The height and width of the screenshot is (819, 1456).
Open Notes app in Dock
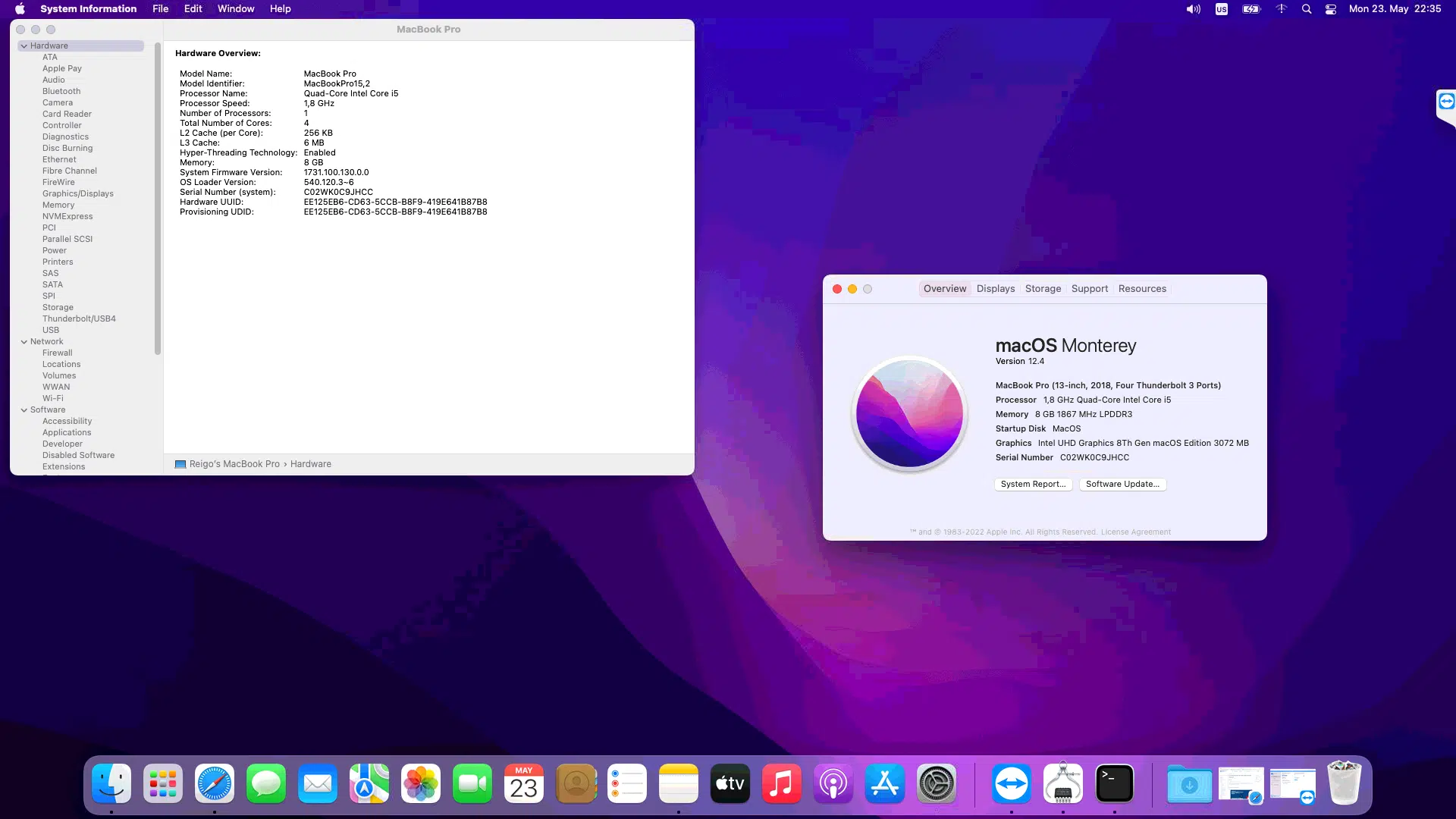click(x=679, y=783)
